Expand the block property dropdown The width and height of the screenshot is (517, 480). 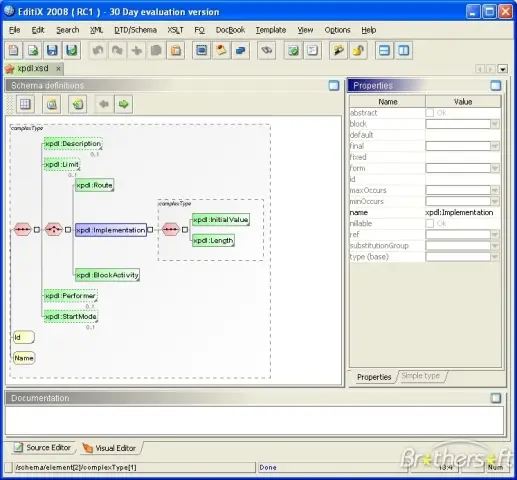click(x=495, y=124)
